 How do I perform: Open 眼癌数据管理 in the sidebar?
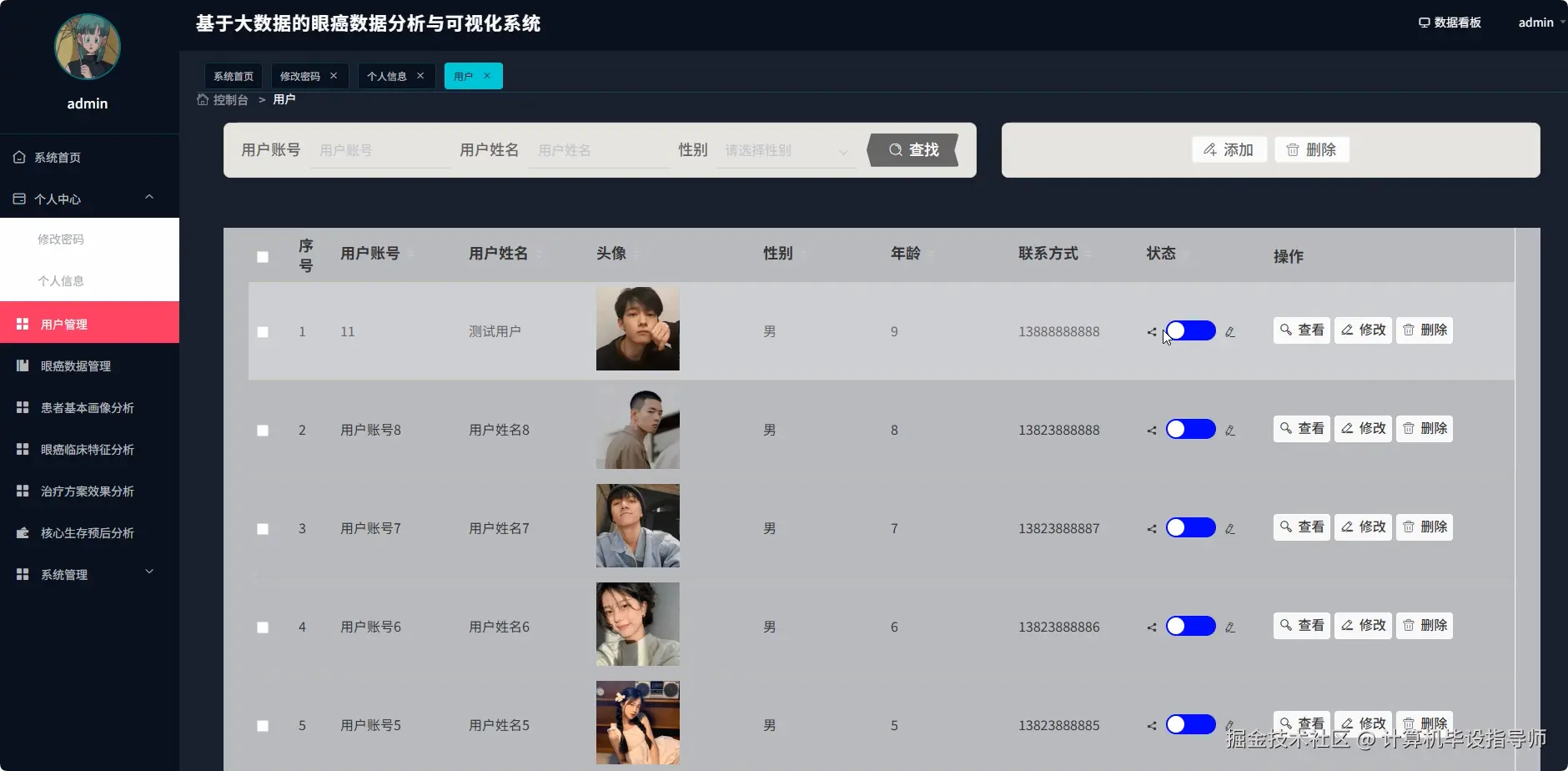click(89, 365)
